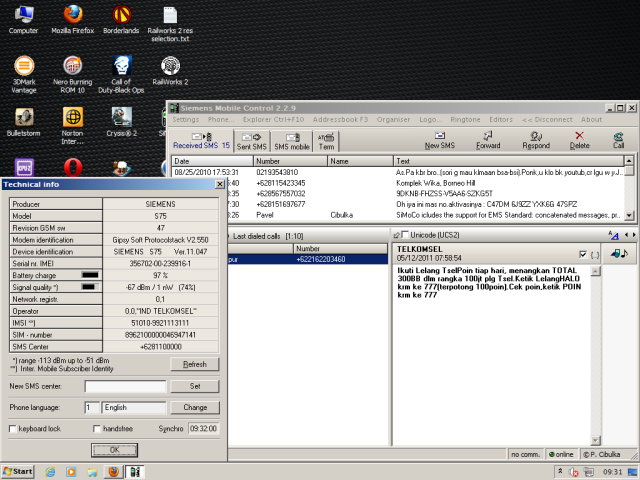Click SMS list scrollbar down arrow
Image resolution: width=640 pixels, height=480 pixels.
pyautogui.click(x=629, y=215)
